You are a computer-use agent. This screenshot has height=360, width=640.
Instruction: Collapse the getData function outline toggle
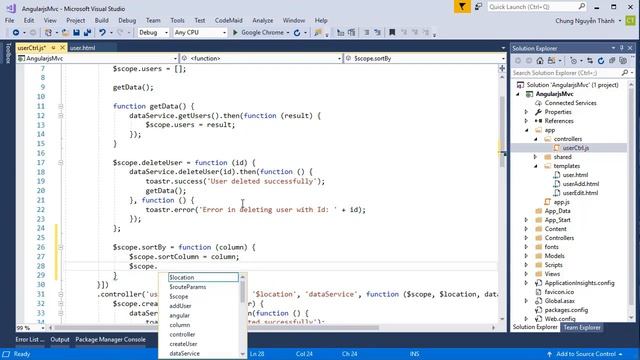coord(60,107)
